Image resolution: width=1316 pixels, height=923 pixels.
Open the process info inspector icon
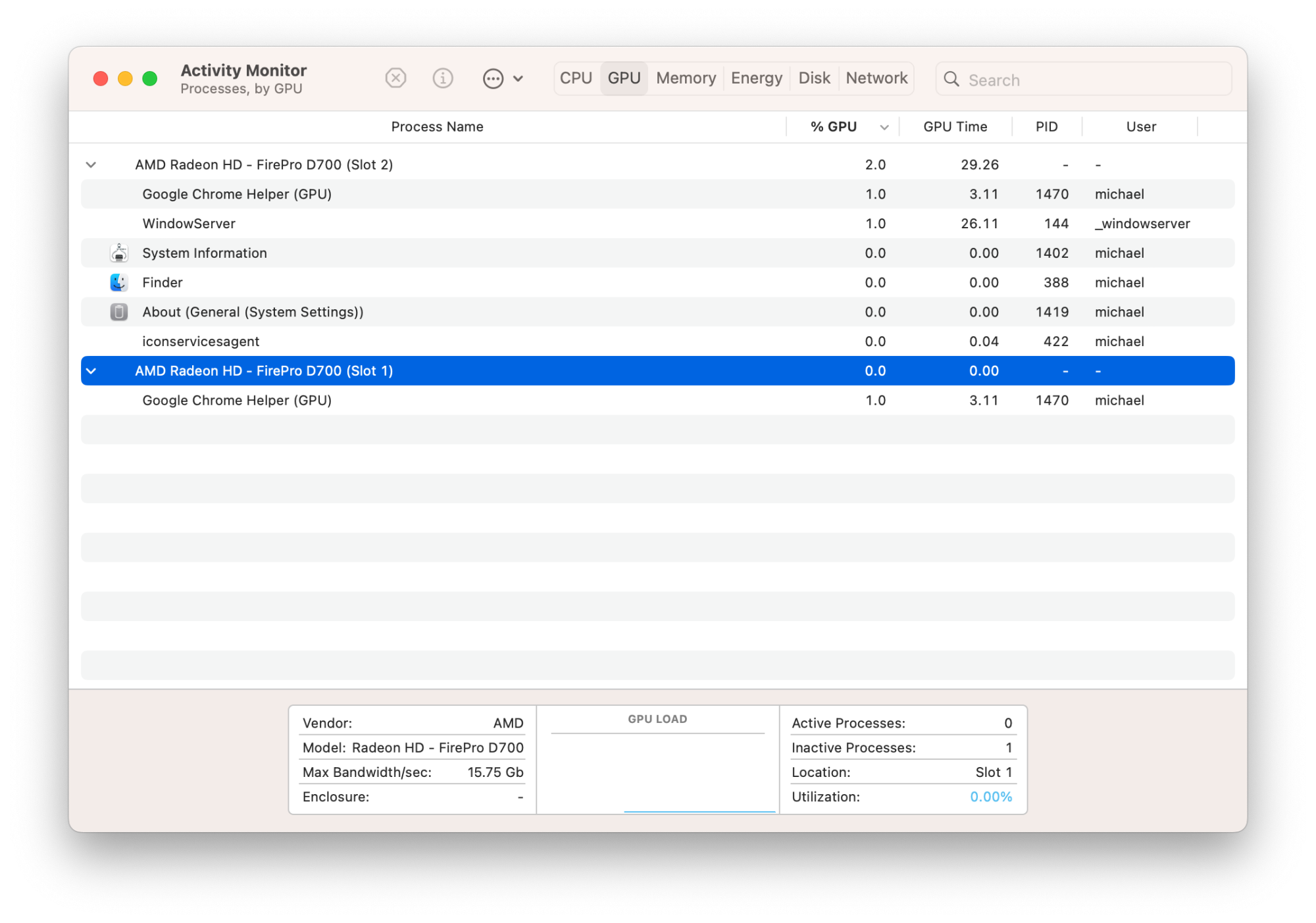tap(443, 78)
